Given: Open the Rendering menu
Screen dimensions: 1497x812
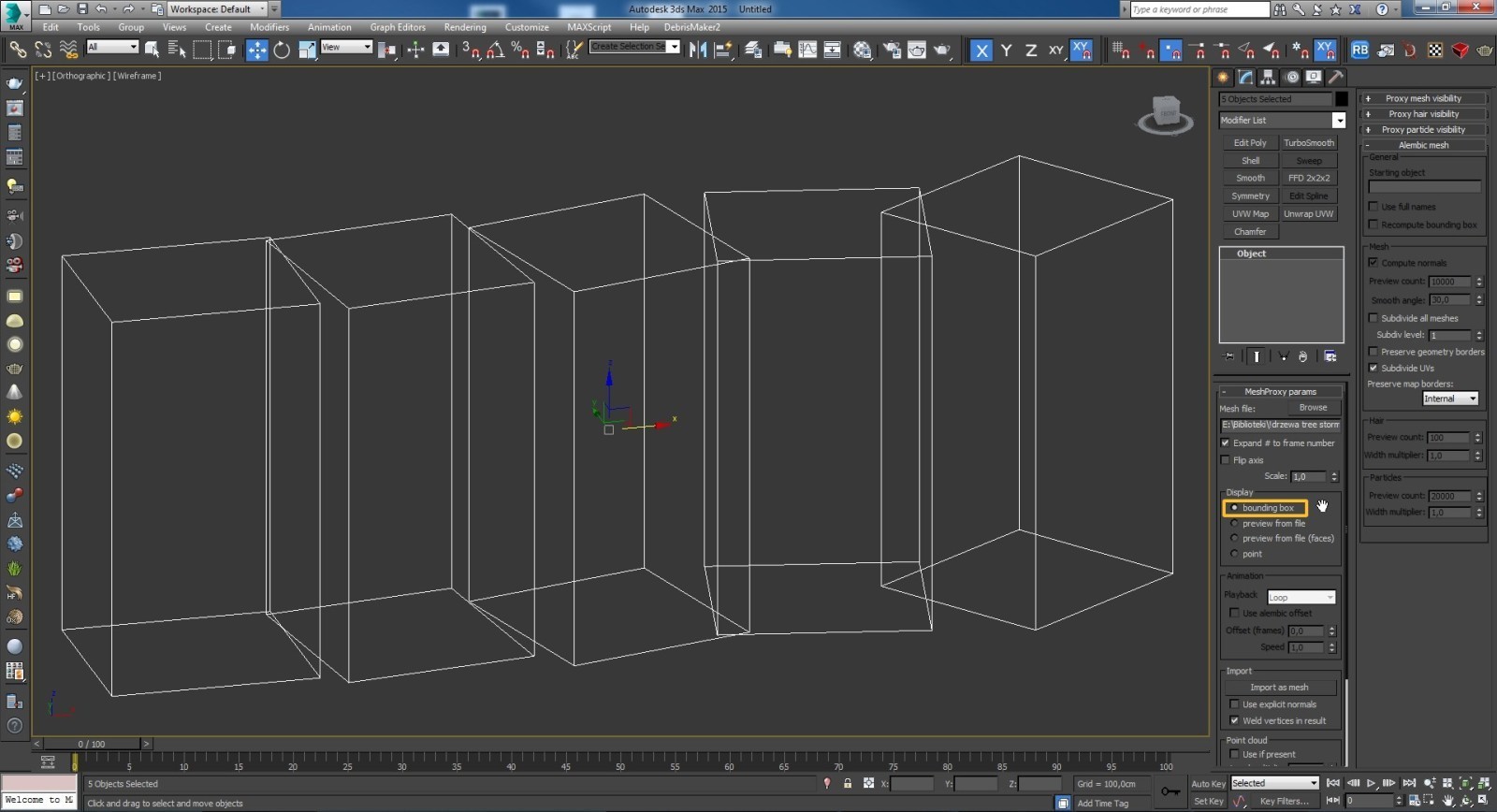Looking at the screenshot, I should pos(465,27).
